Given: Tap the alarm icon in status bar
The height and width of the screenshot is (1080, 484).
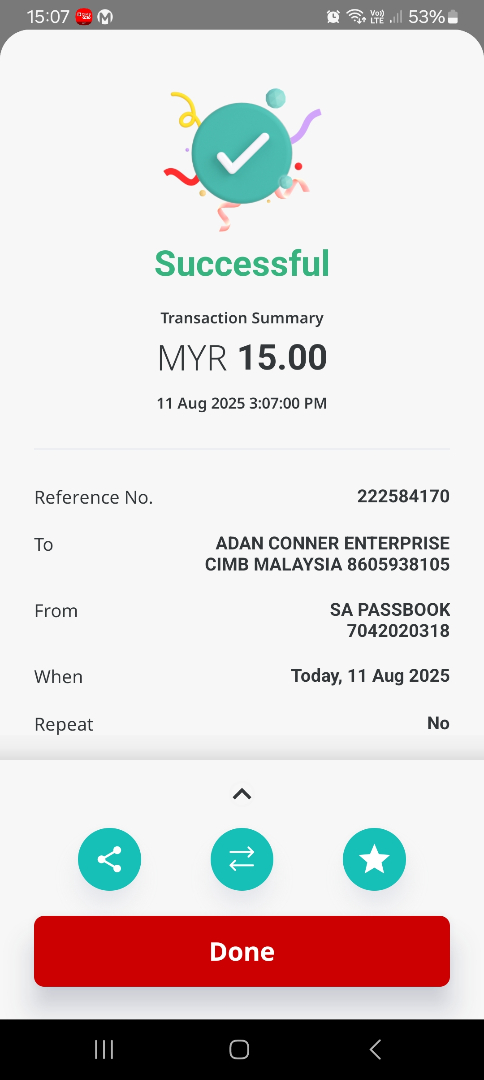Looking at the screenshot, I should tap(333, 17).
